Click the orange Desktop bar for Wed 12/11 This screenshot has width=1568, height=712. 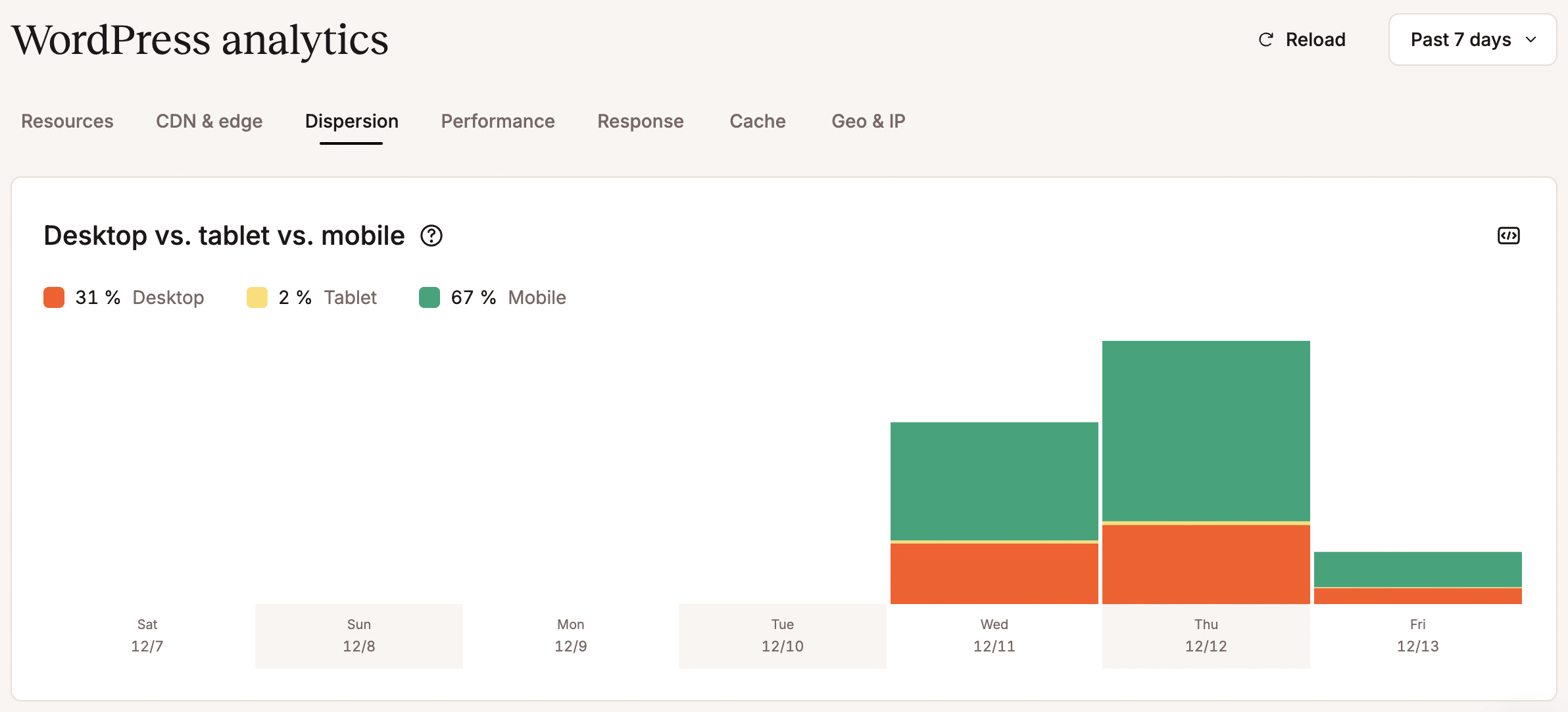(994, 573)
